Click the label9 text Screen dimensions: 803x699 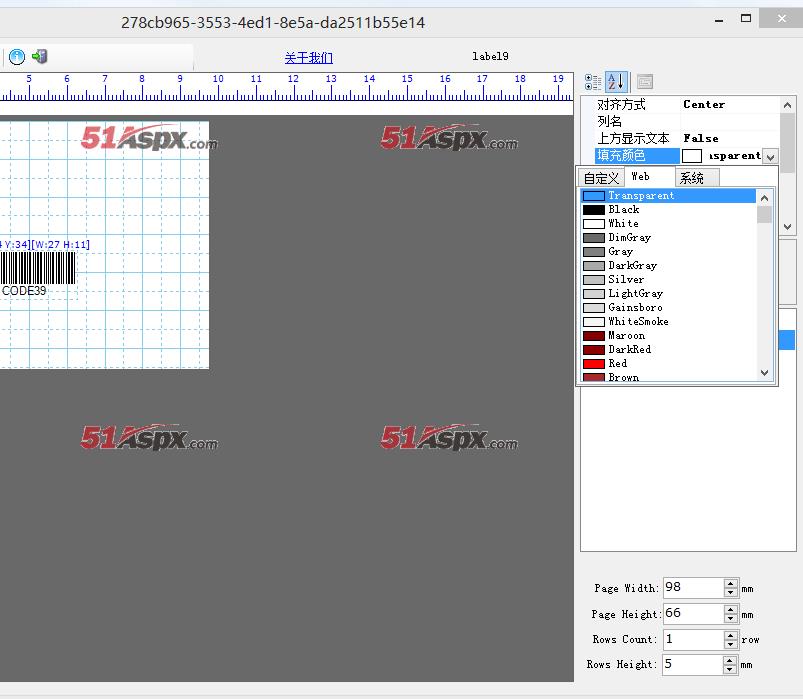click(490, 56)
